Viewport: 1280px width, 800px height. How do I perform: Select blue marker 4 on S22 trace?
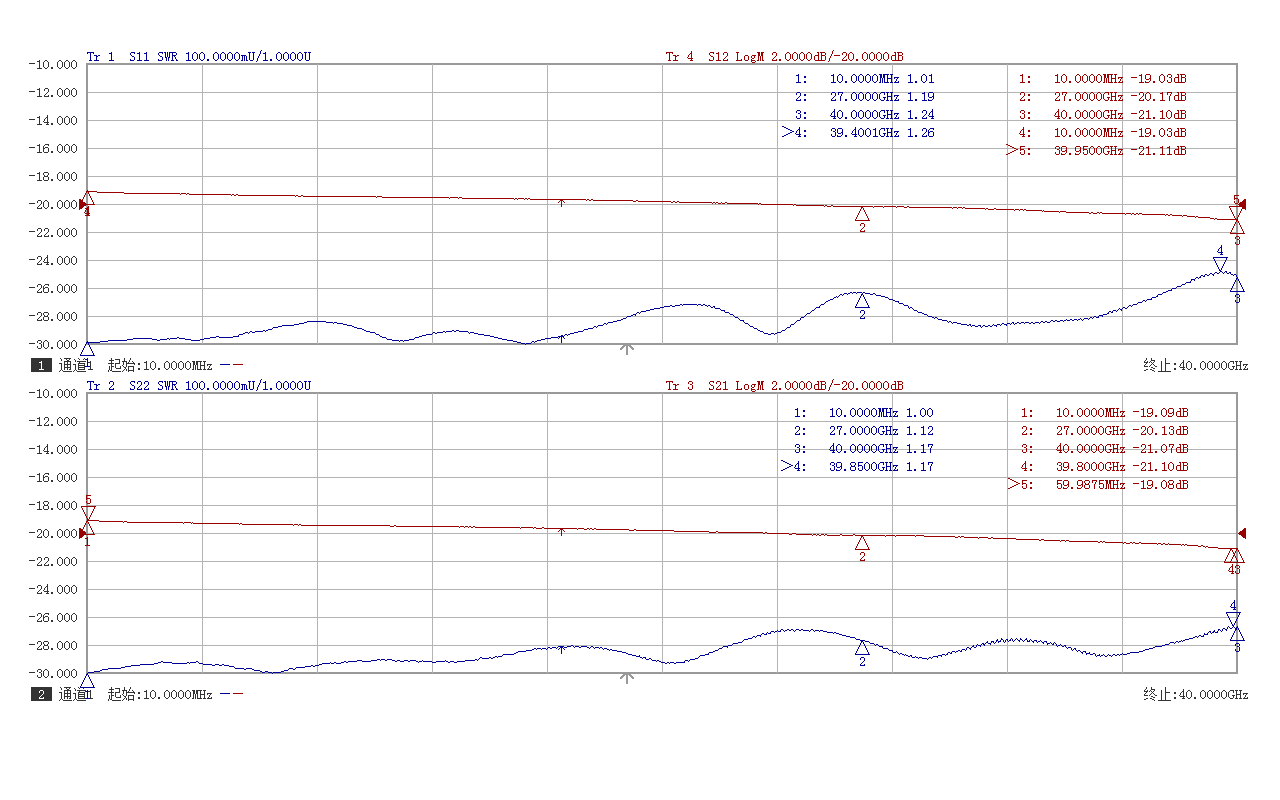[1233, 619]
